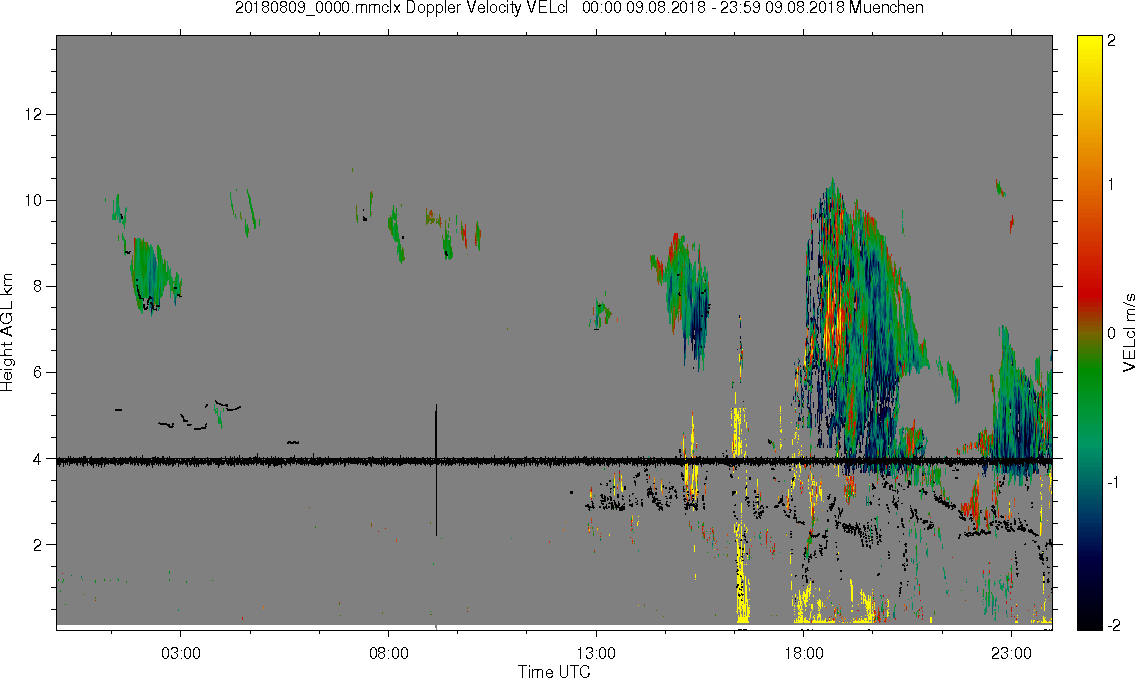1135x678 pixels.
Task: Click height axis label '10'
Action: pyautogui.click(x=33, y=200)
